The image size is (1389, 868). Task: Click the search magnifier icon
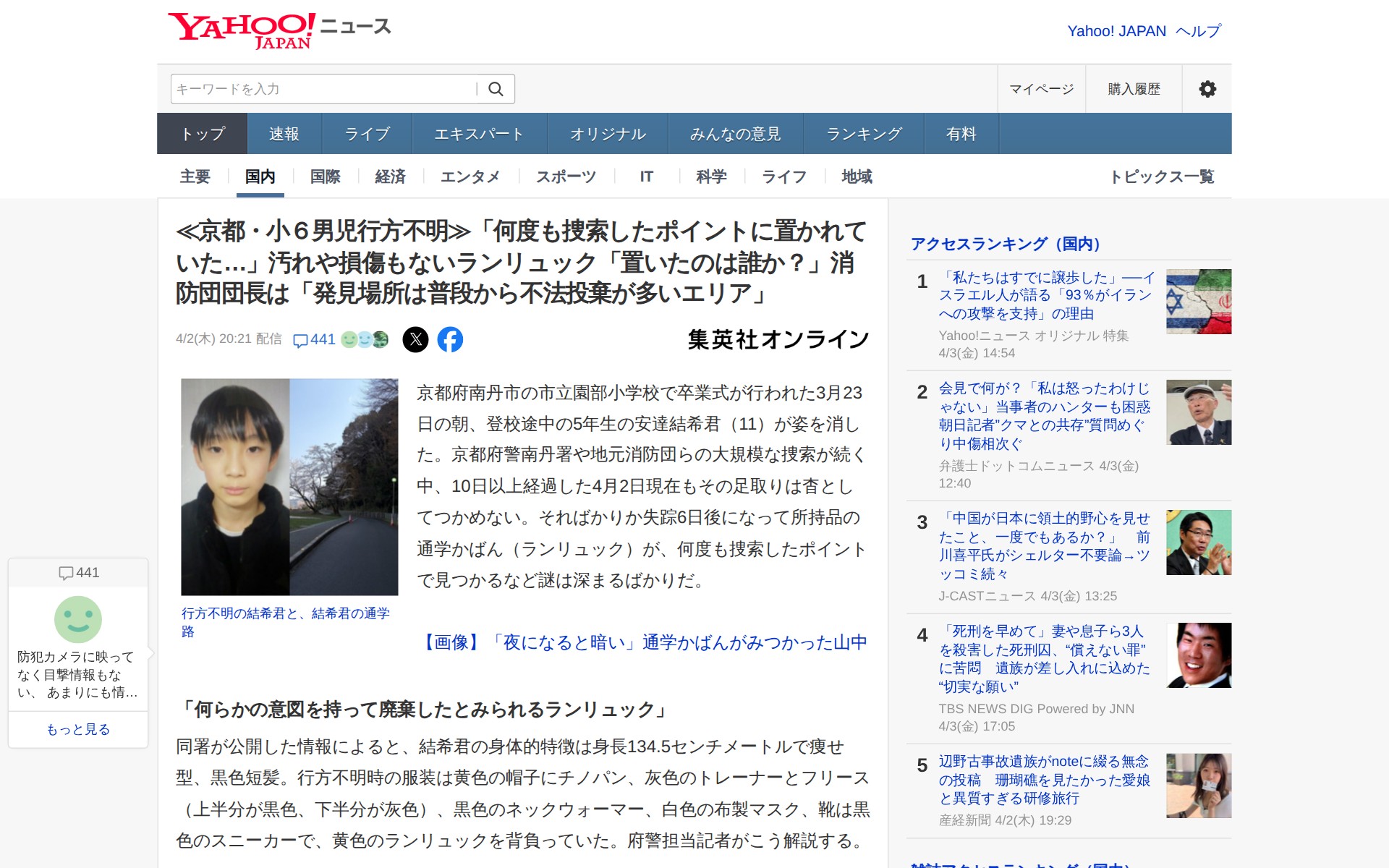(496, 89)
